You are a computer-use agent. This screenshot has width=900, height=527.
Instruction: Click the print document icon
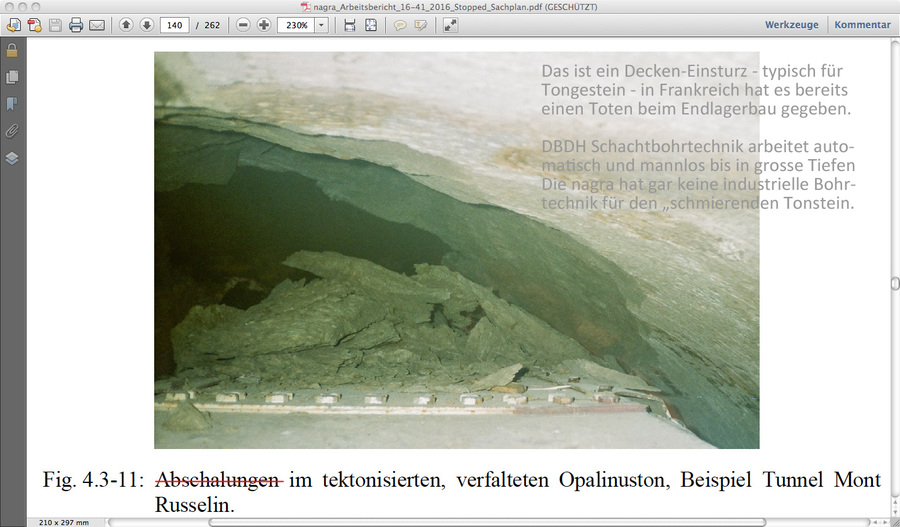click(x=76, y=25)
